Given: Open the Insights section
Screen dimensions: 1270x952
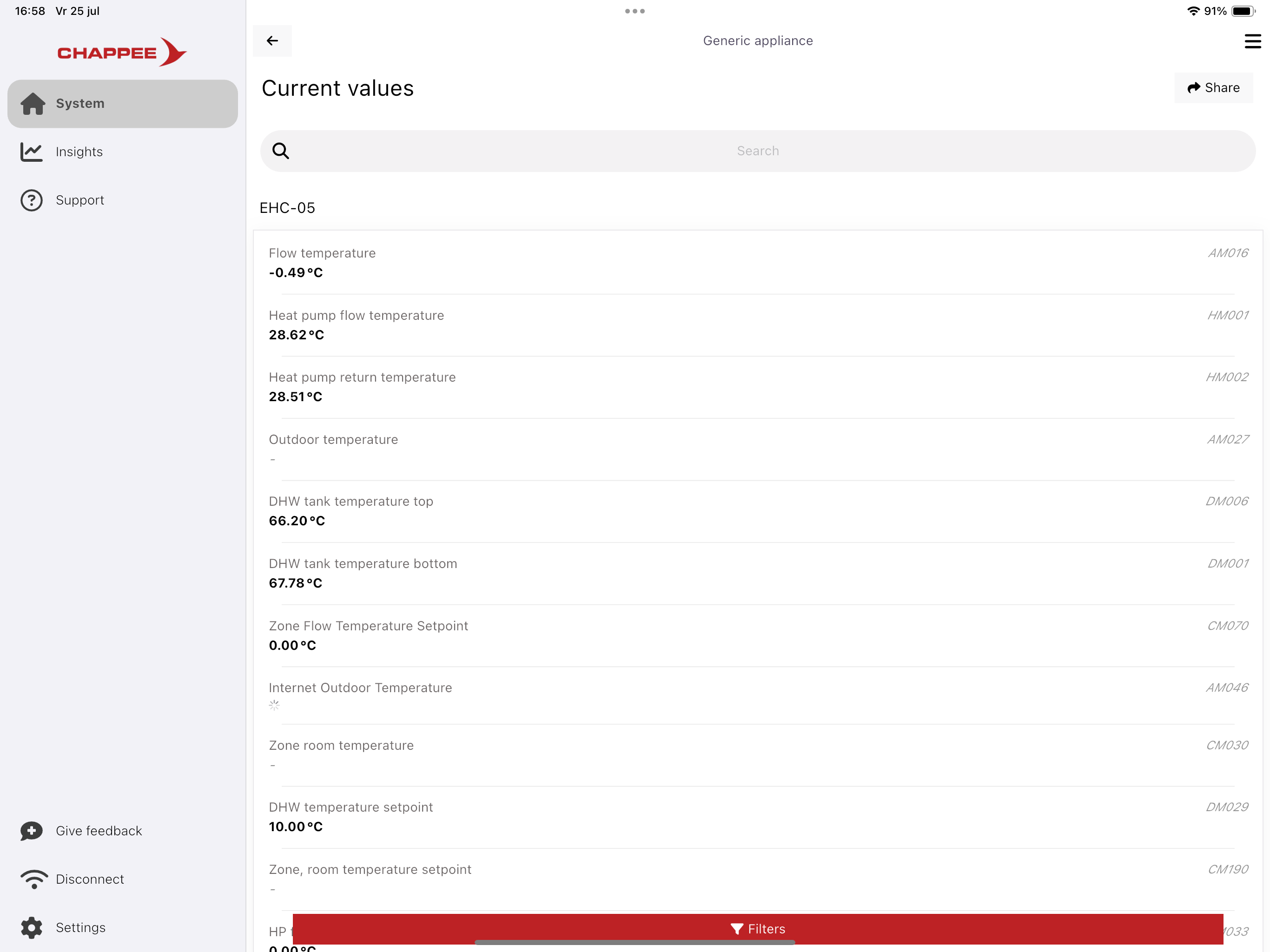Looking at the screenshot, I should coord(122,152).
